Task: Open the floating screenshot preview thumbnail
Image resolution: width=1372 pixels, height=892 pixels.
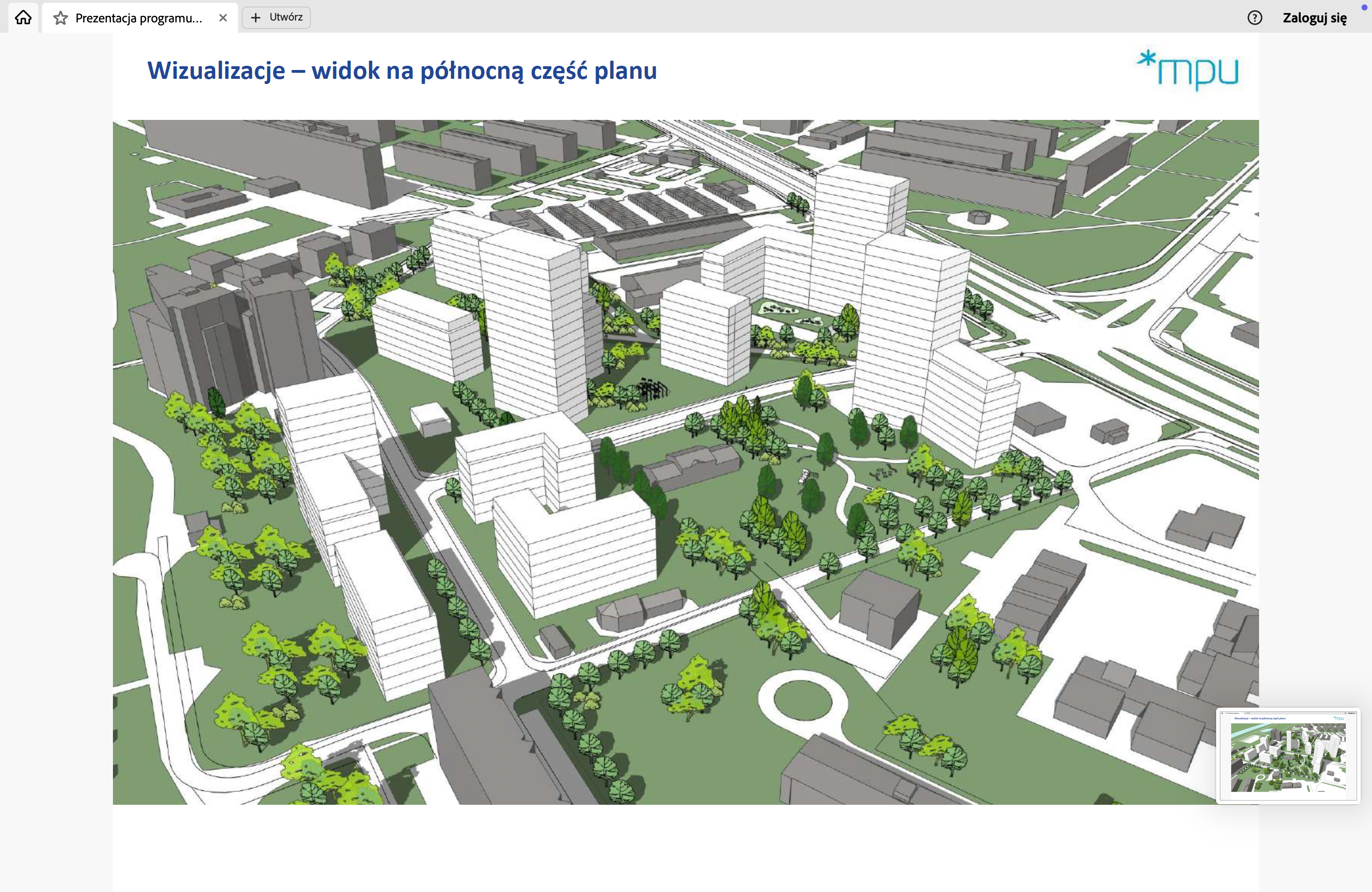Action: [x=1288, y=755]
